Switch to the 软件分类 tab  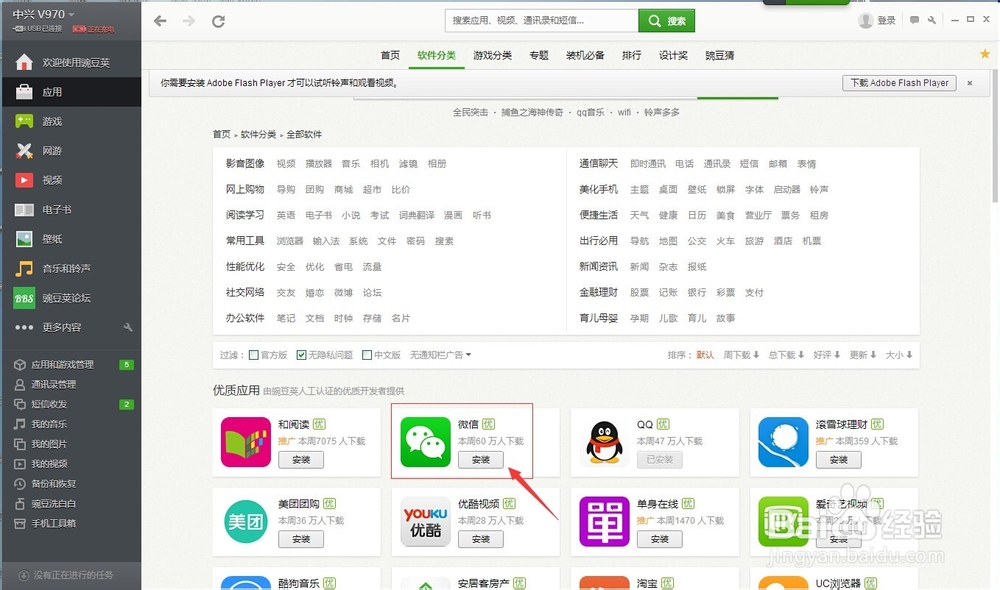click(437, 55)
